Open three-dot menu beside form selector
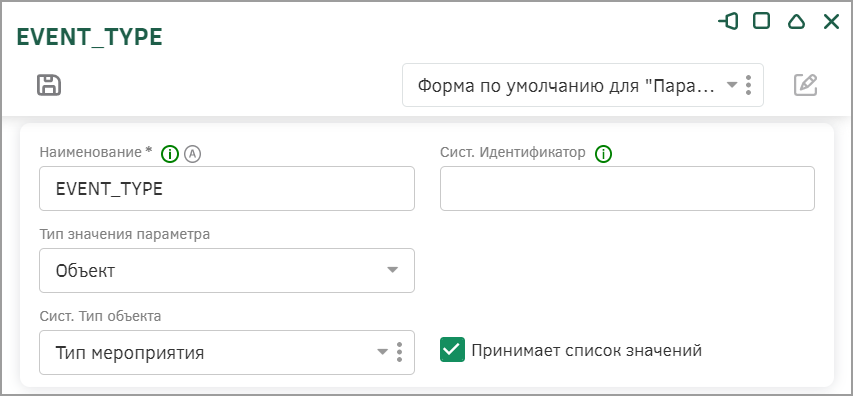The height and width of the screenshot is (396, 853). (749, 85)
